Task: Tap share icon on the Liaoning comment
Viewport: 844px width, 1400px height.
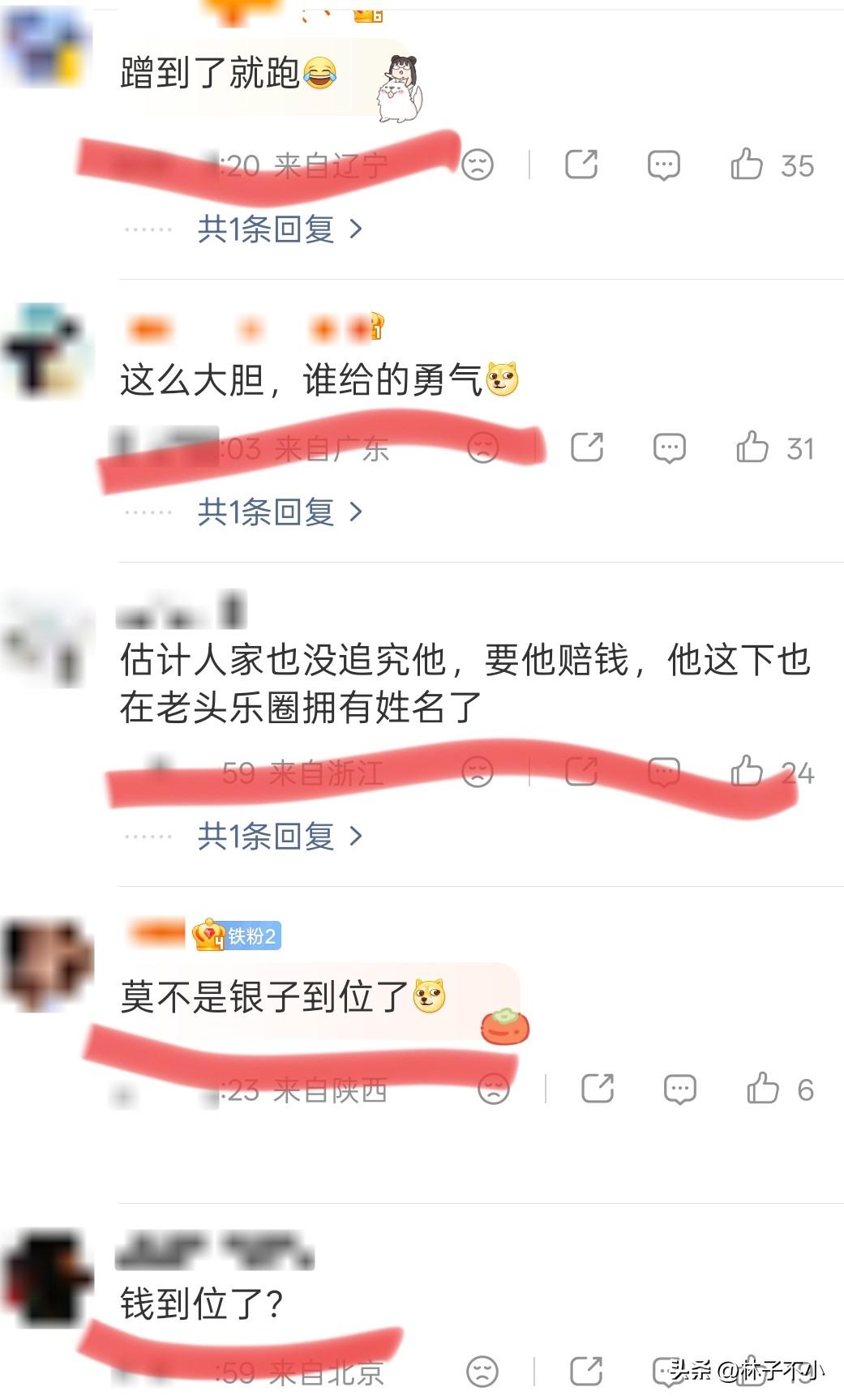Action: click(x=581, y=165)
